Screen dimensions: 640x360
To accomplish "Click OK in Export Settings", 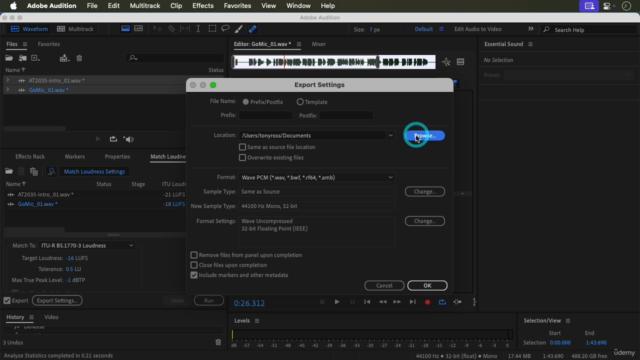I will 427,285.
